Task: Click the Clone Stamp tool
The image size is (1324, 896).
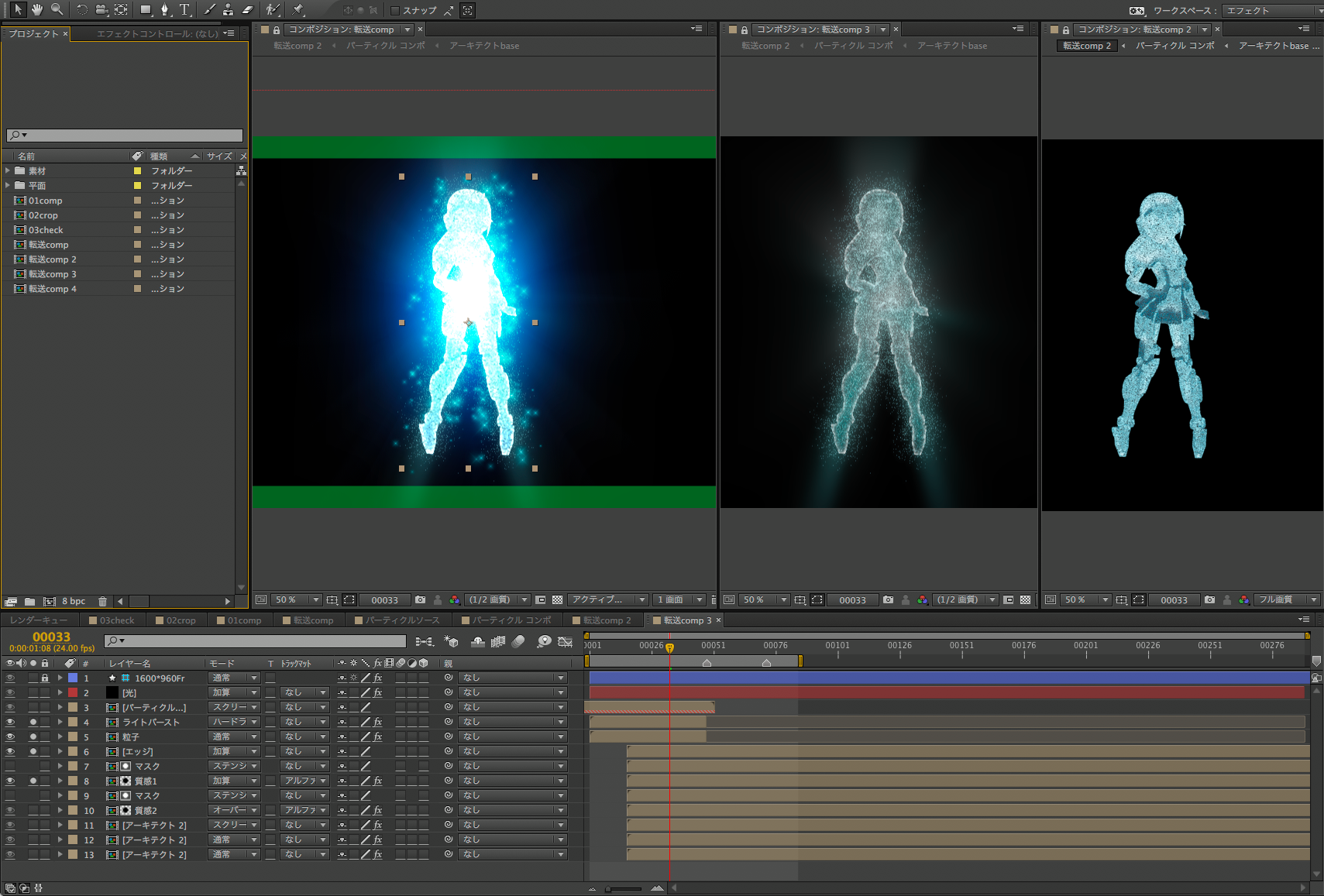Action: [229, 9]
